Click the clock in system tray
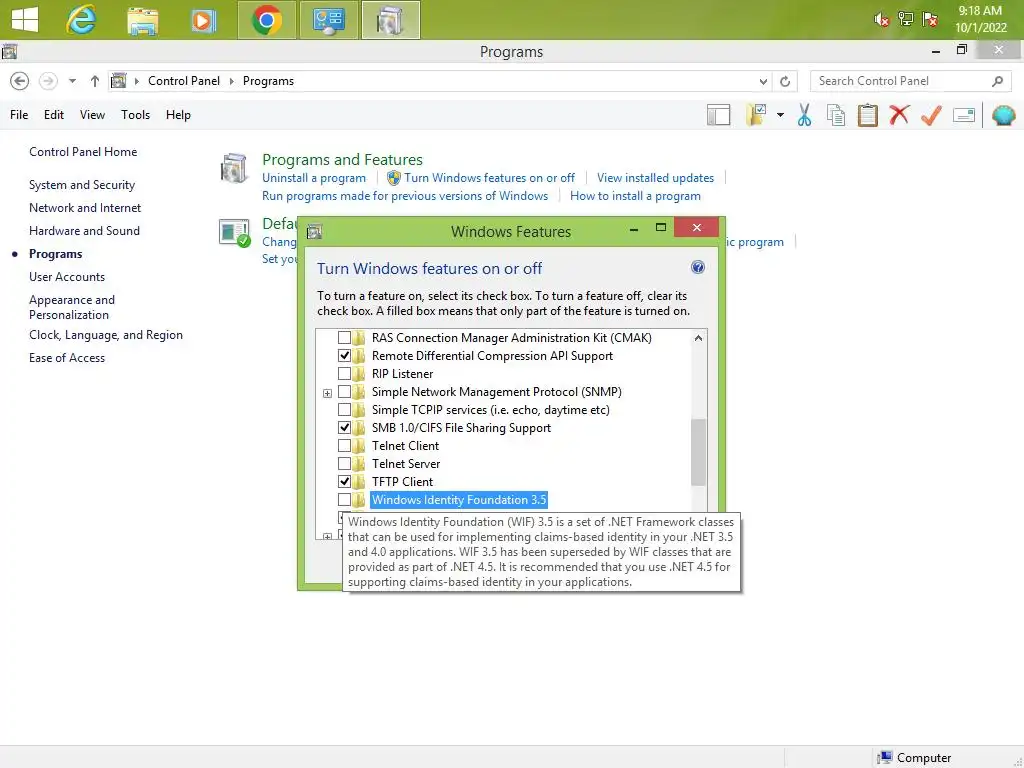This screenshot has width=1024, height=768. [980, 20]
